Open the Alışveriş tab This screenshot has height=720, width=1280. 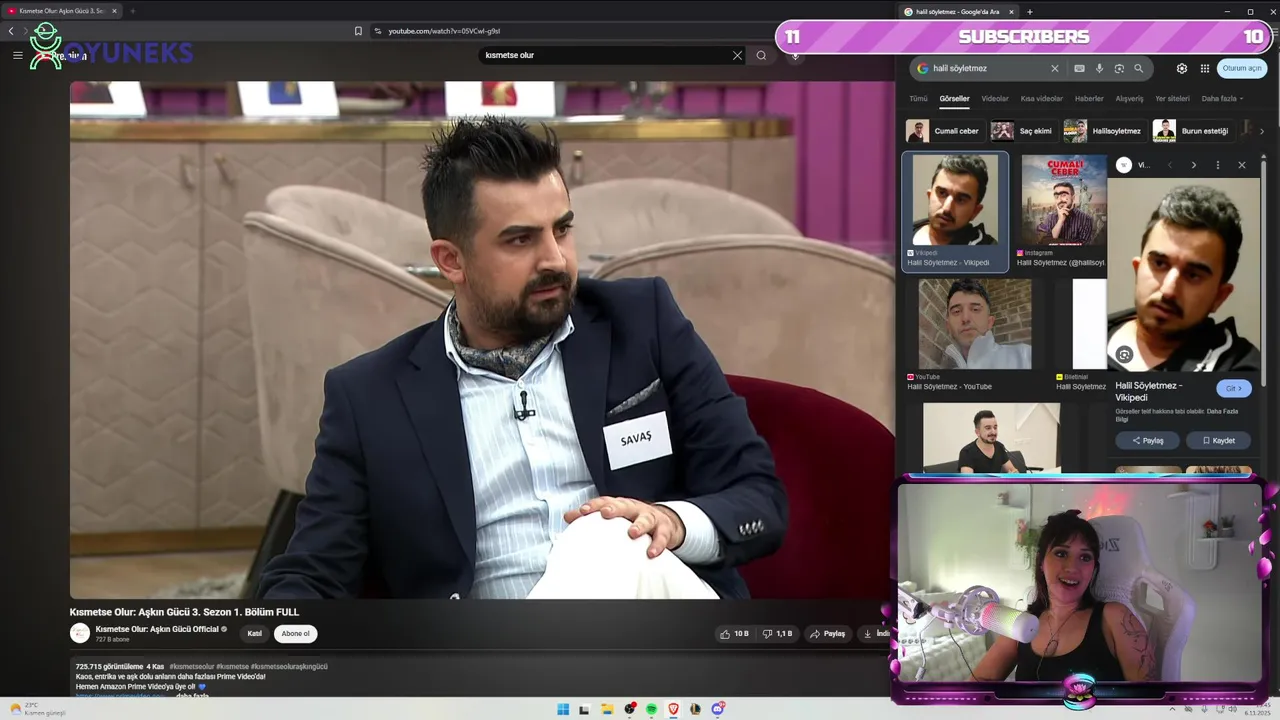coord(1129,99)
